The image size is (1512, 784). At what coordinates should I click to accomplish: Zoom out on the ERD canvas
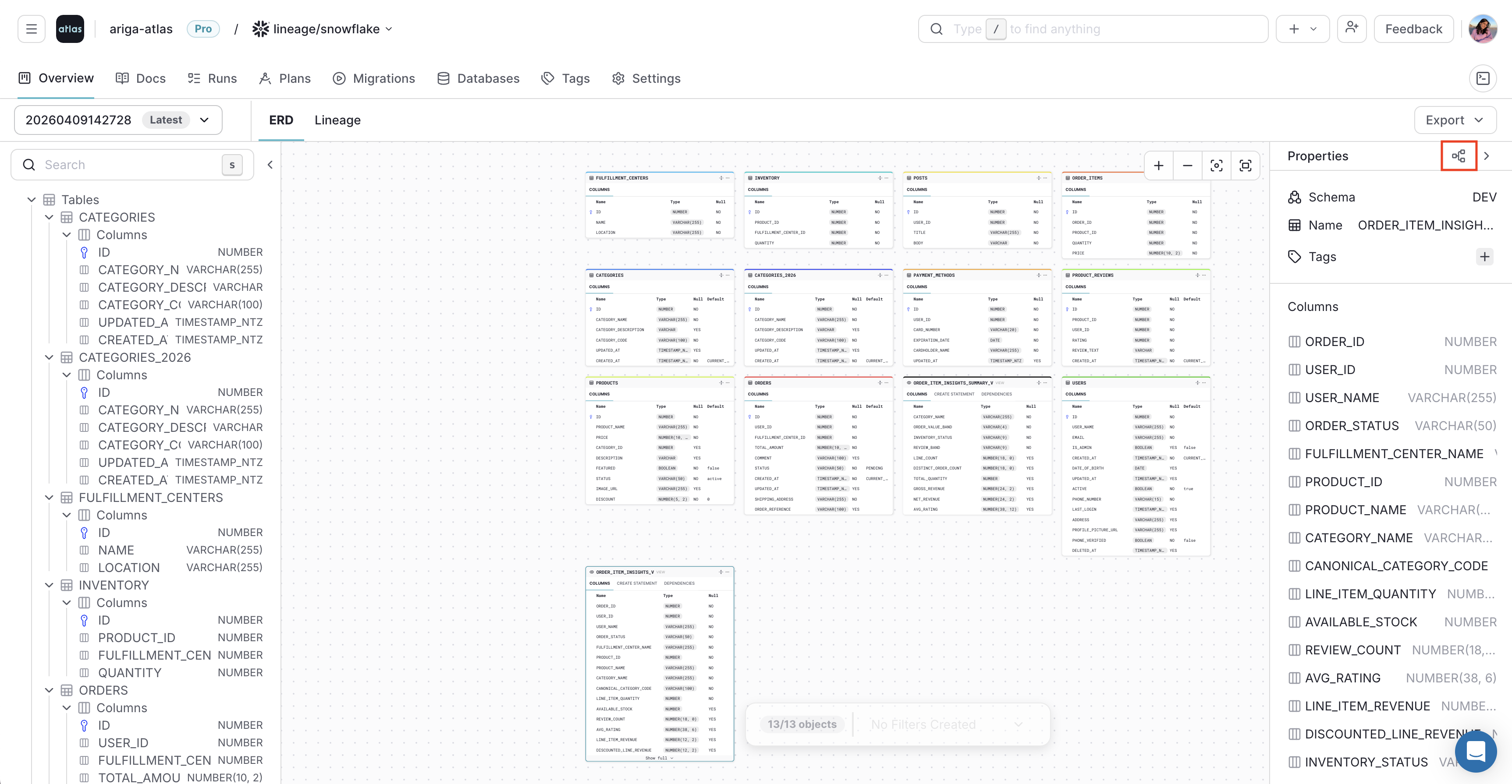1187,166
